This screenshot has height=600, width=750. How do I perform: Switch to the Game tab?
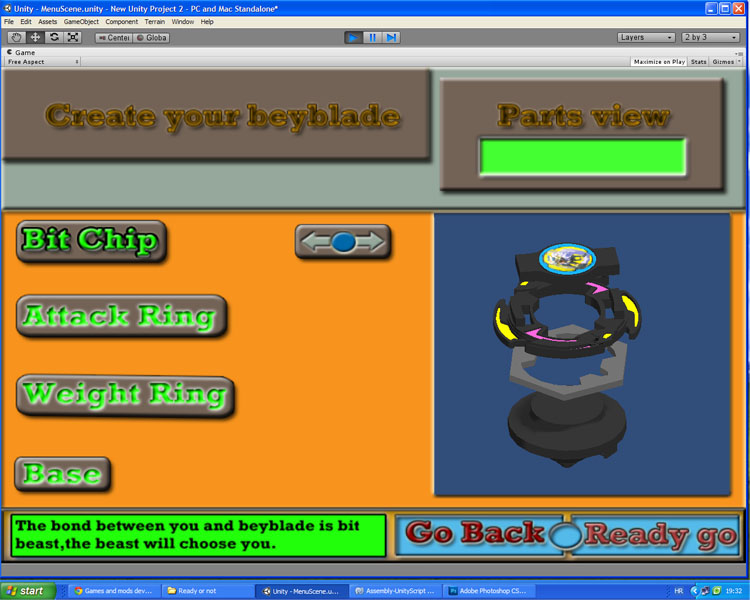coord(21,52)
